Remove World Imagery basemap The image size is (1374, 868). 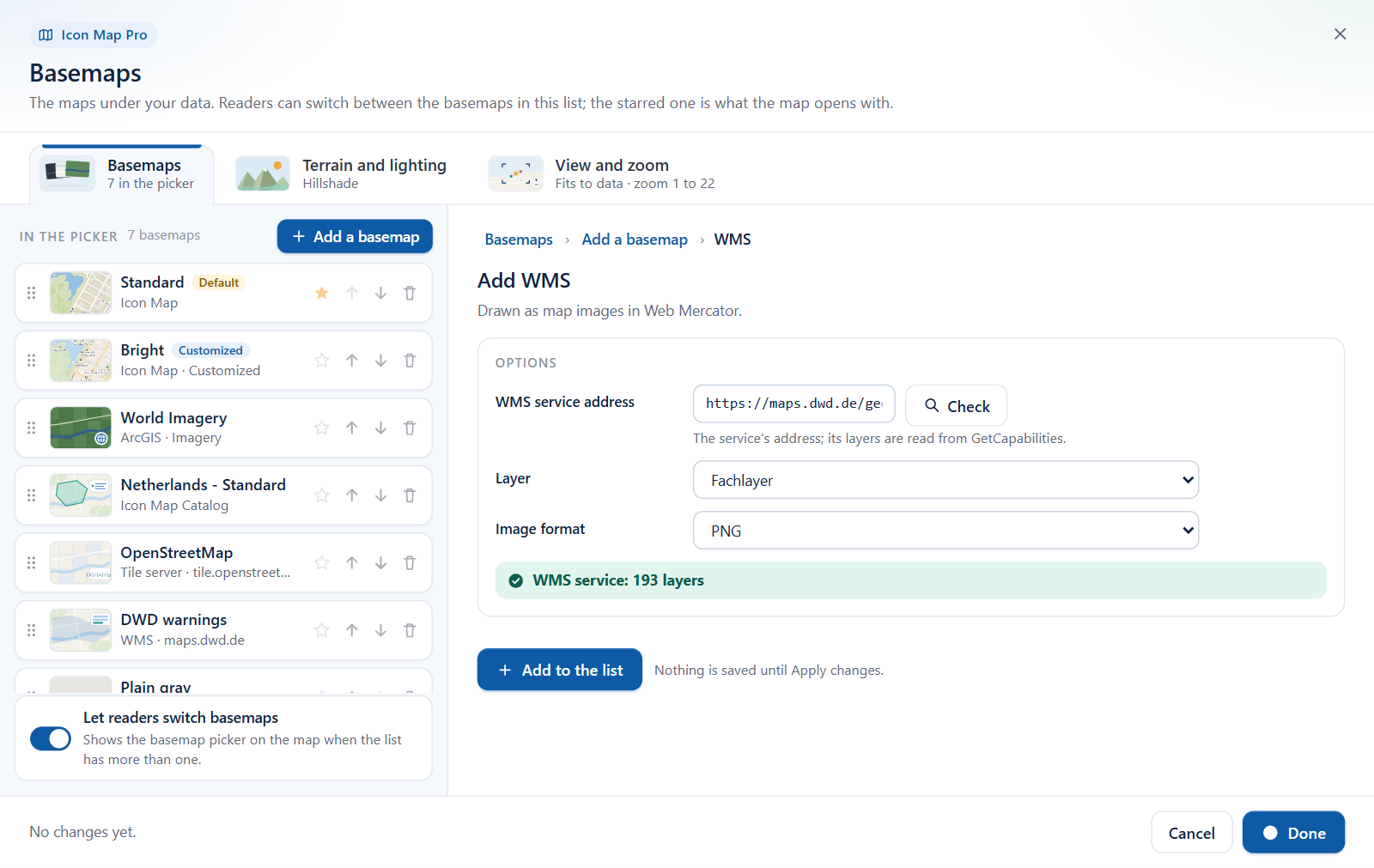tap(410, 428)
